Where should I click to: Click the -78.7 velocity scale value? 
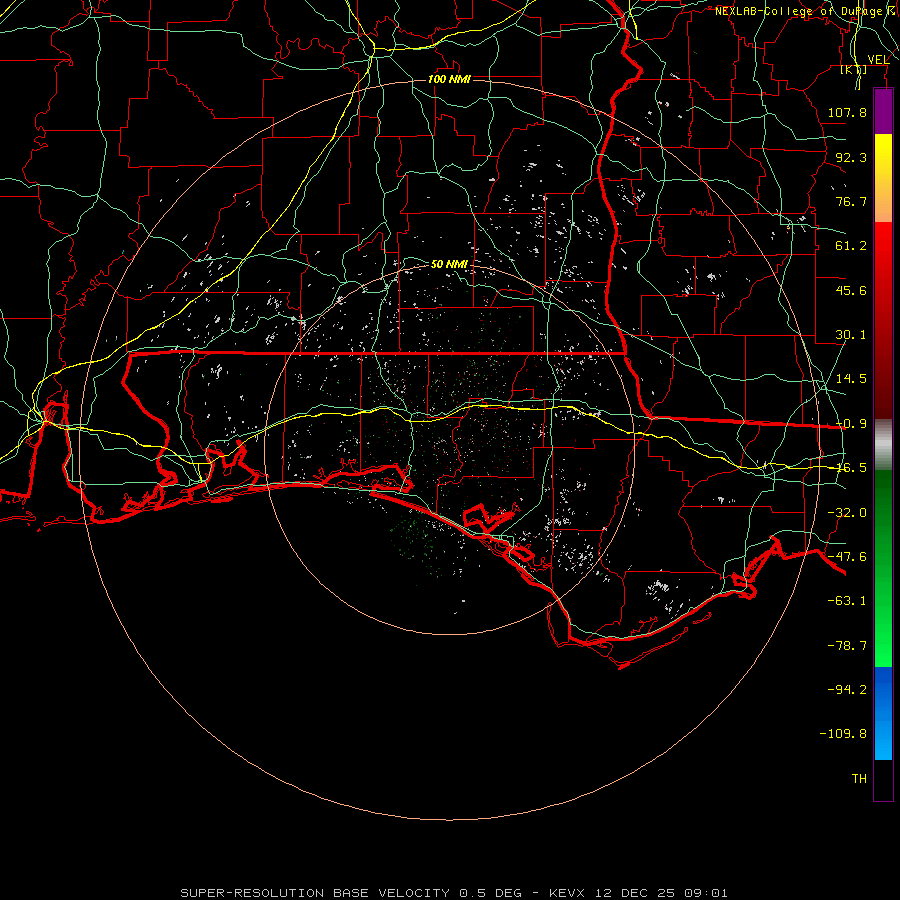point(847,646)
